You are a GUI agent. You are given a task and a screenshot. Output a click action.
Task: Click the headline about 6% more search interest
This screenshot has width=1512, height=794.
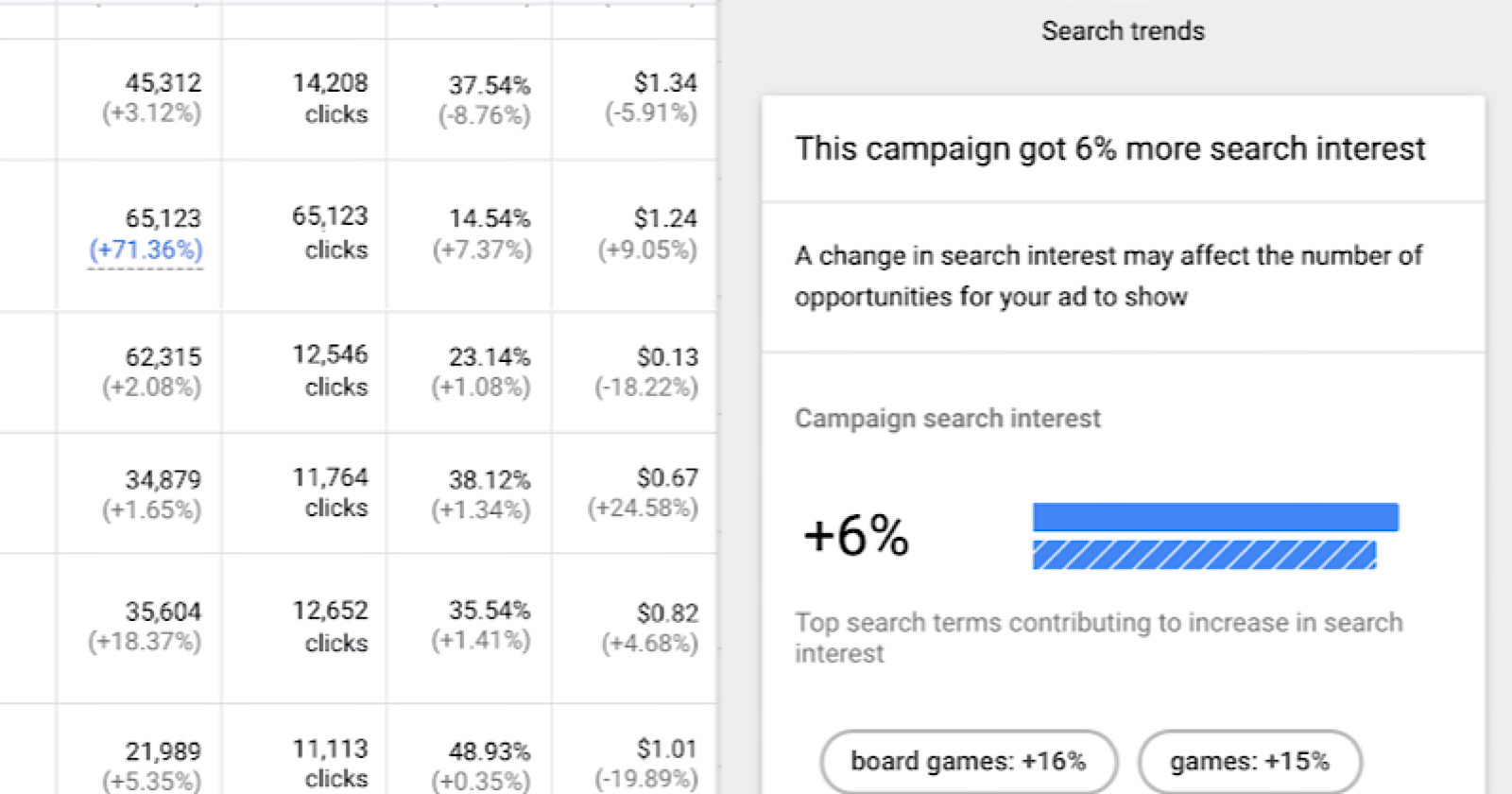point(1110,148)
